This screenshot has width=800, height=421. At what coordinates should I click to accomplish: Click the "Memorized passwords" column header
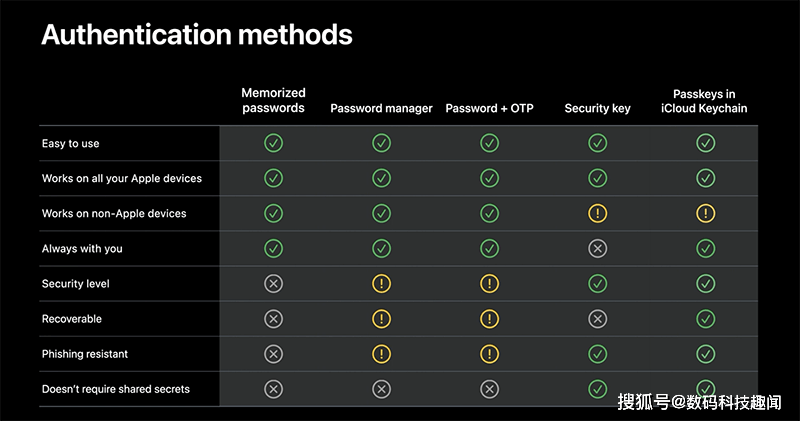click(x=273, y=100)
